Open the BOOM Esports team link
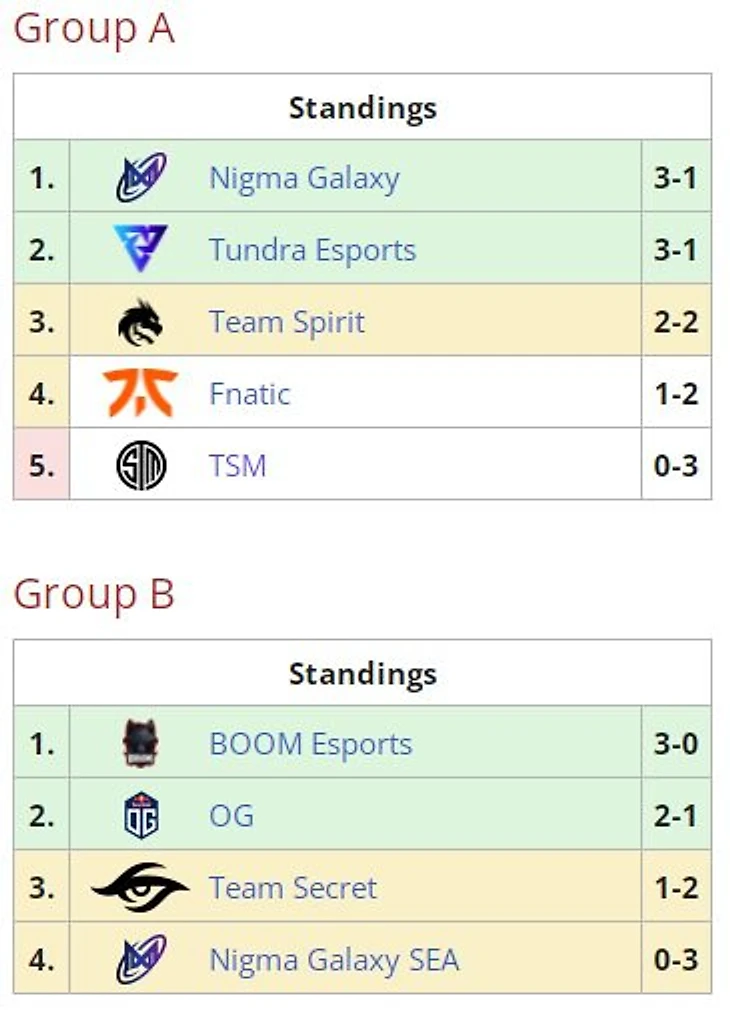 [x=310, y=744]
